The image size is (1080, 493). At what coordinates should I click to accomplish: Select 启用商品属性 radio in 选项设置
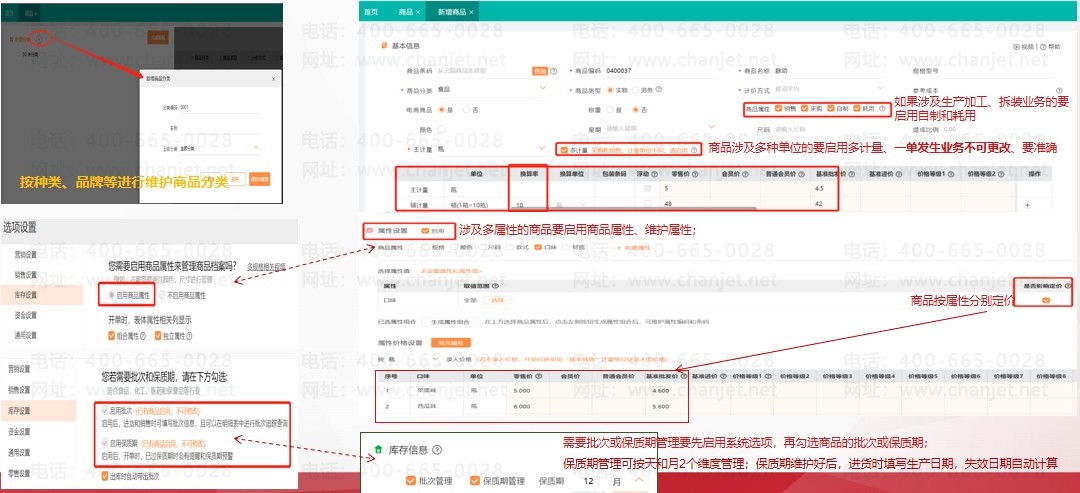tap(112, 295)
